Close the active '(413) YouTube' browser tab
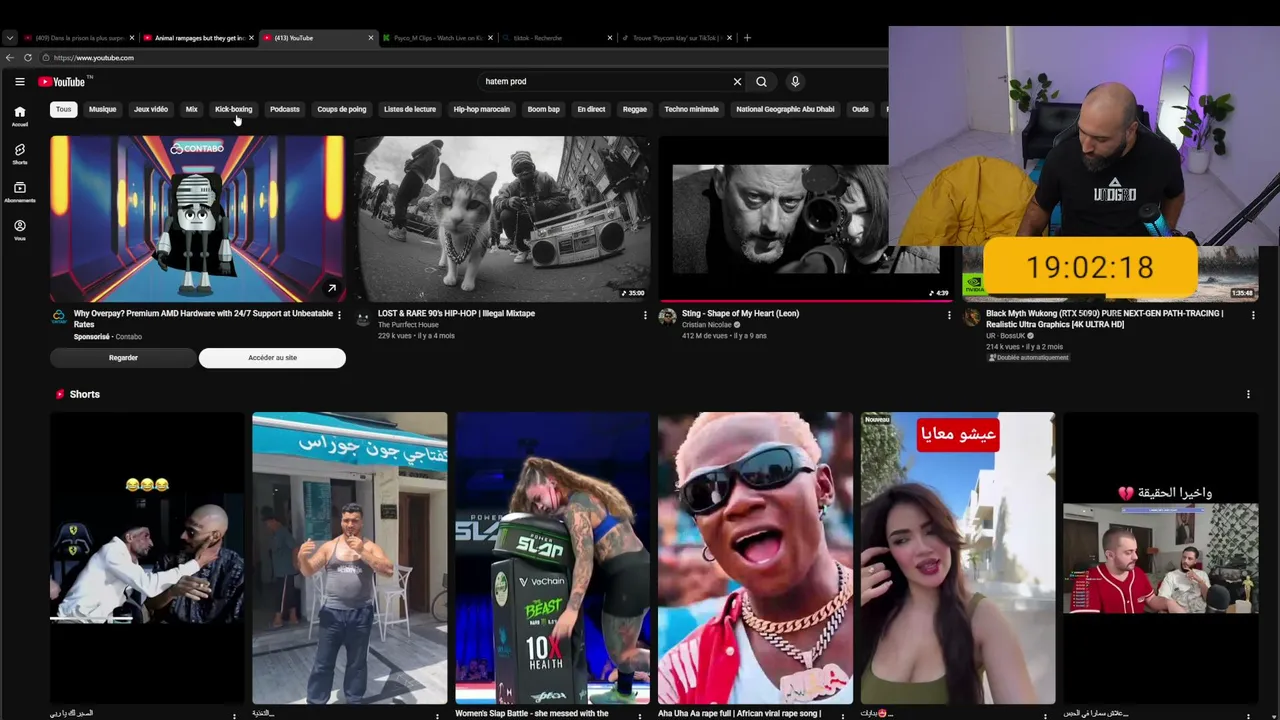The image size is (1280, 720). (371, 38)
